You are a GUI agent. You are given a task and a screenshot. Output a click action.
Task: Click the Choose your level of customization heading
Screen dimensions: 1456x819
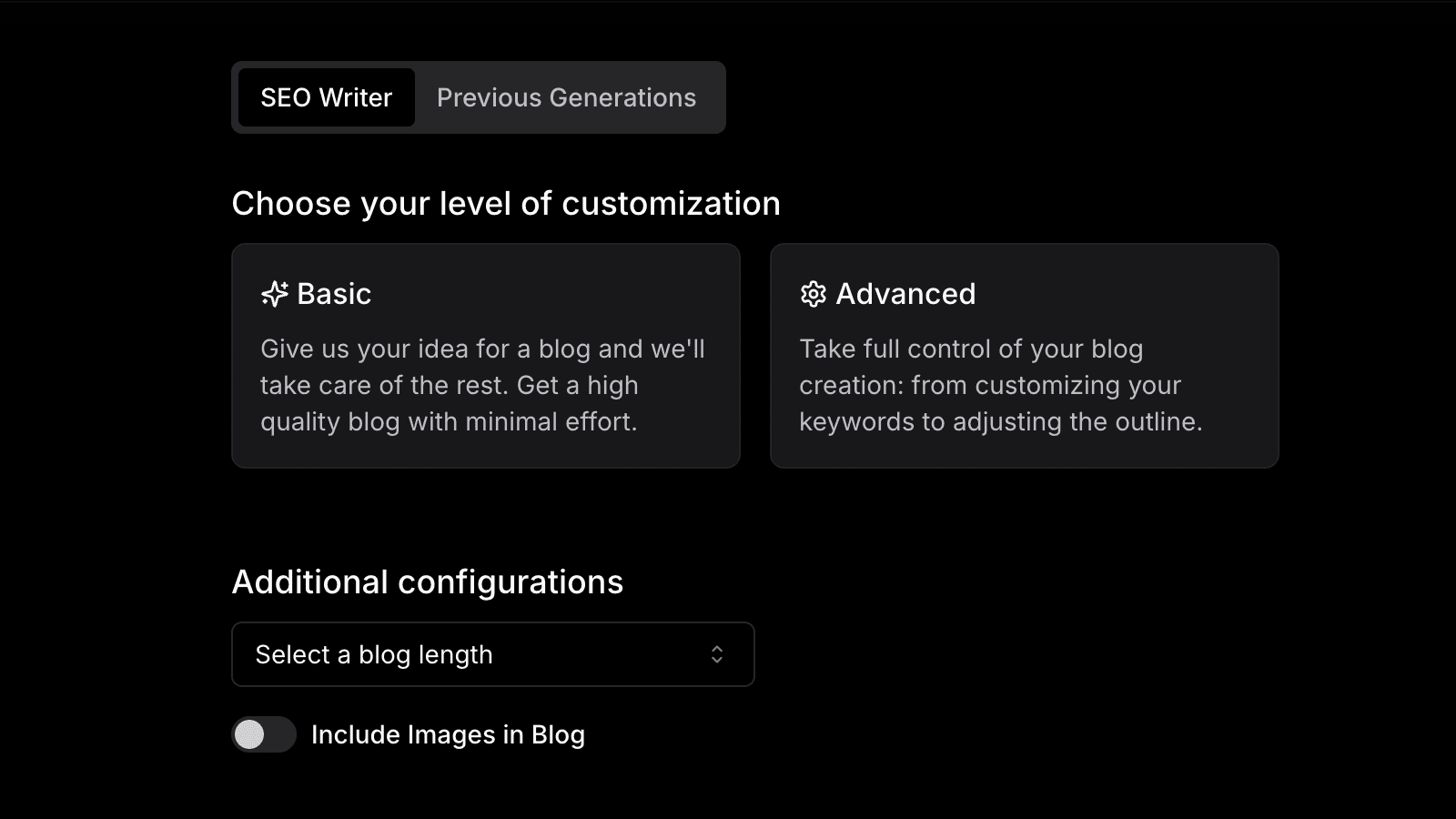506,204
